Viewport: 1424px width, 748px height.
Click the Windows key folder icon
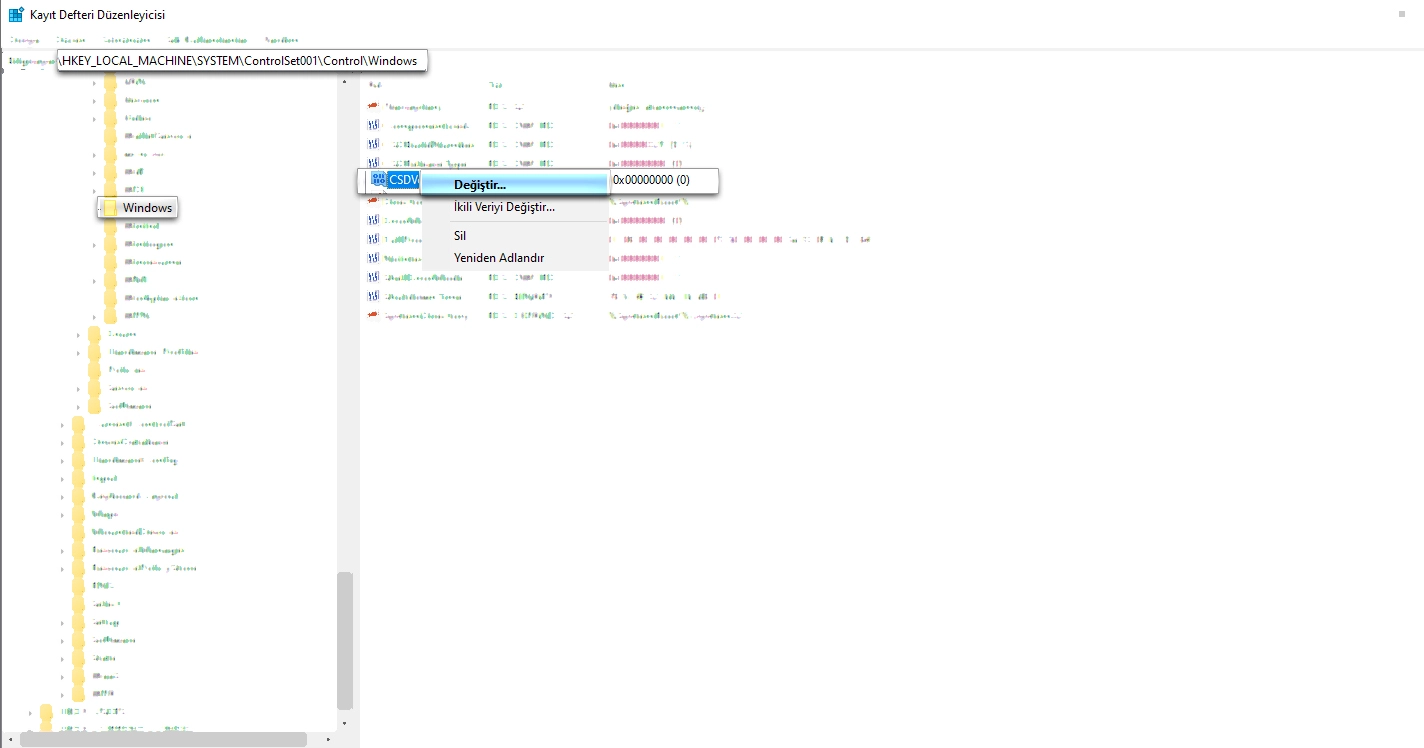click(110, 208)
